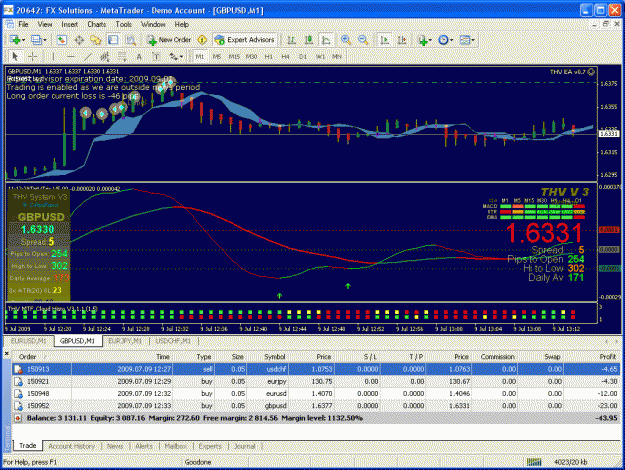Image resolution: width=625 pixels, height=470 pixels.
Task: Switch to the M30 timeframe
Action: point(251,57)
